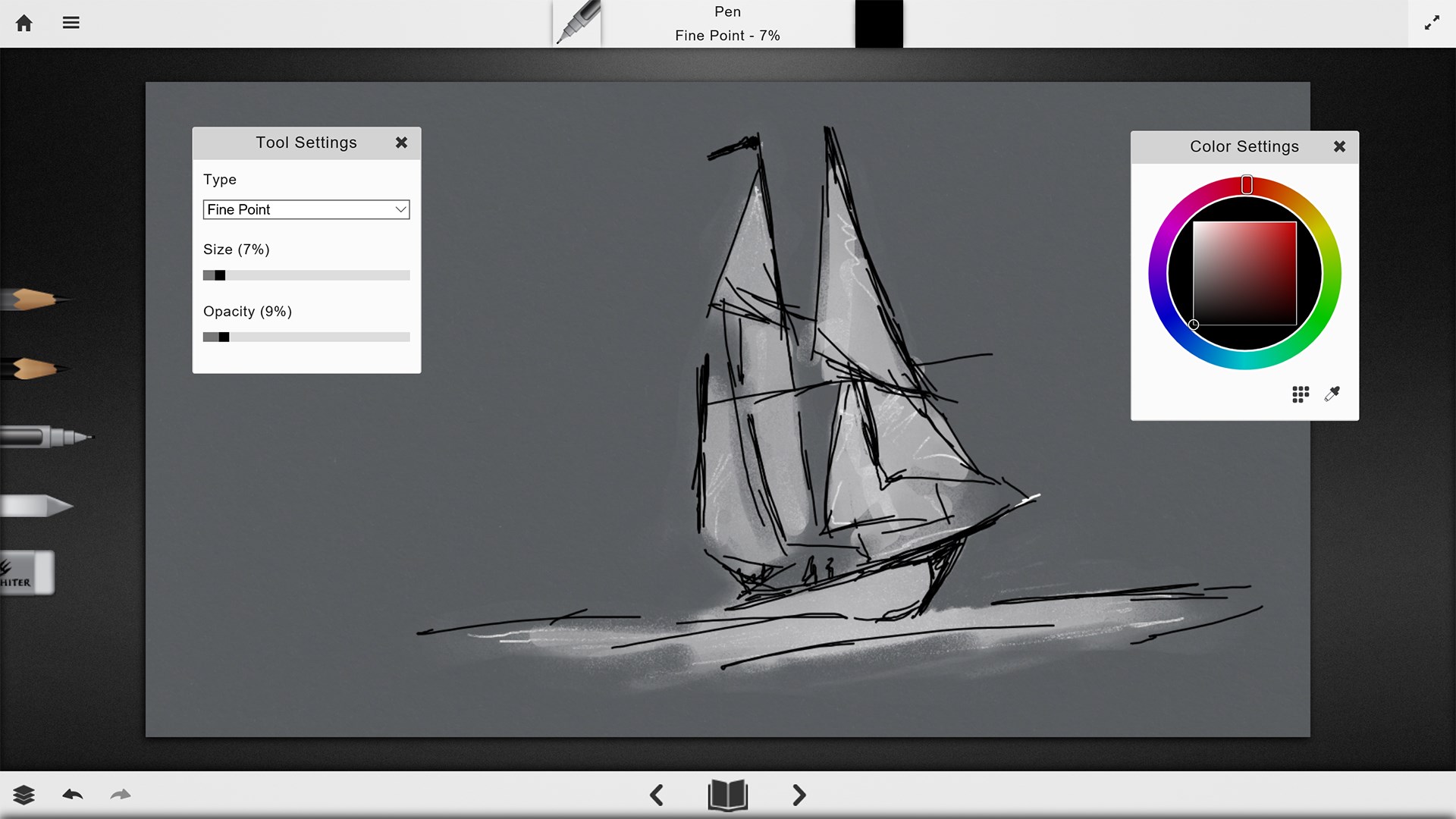The height and width of the screenshot is (819, 1456).
Task: Select the top sharp pencil tool
Action: (38, 299)
